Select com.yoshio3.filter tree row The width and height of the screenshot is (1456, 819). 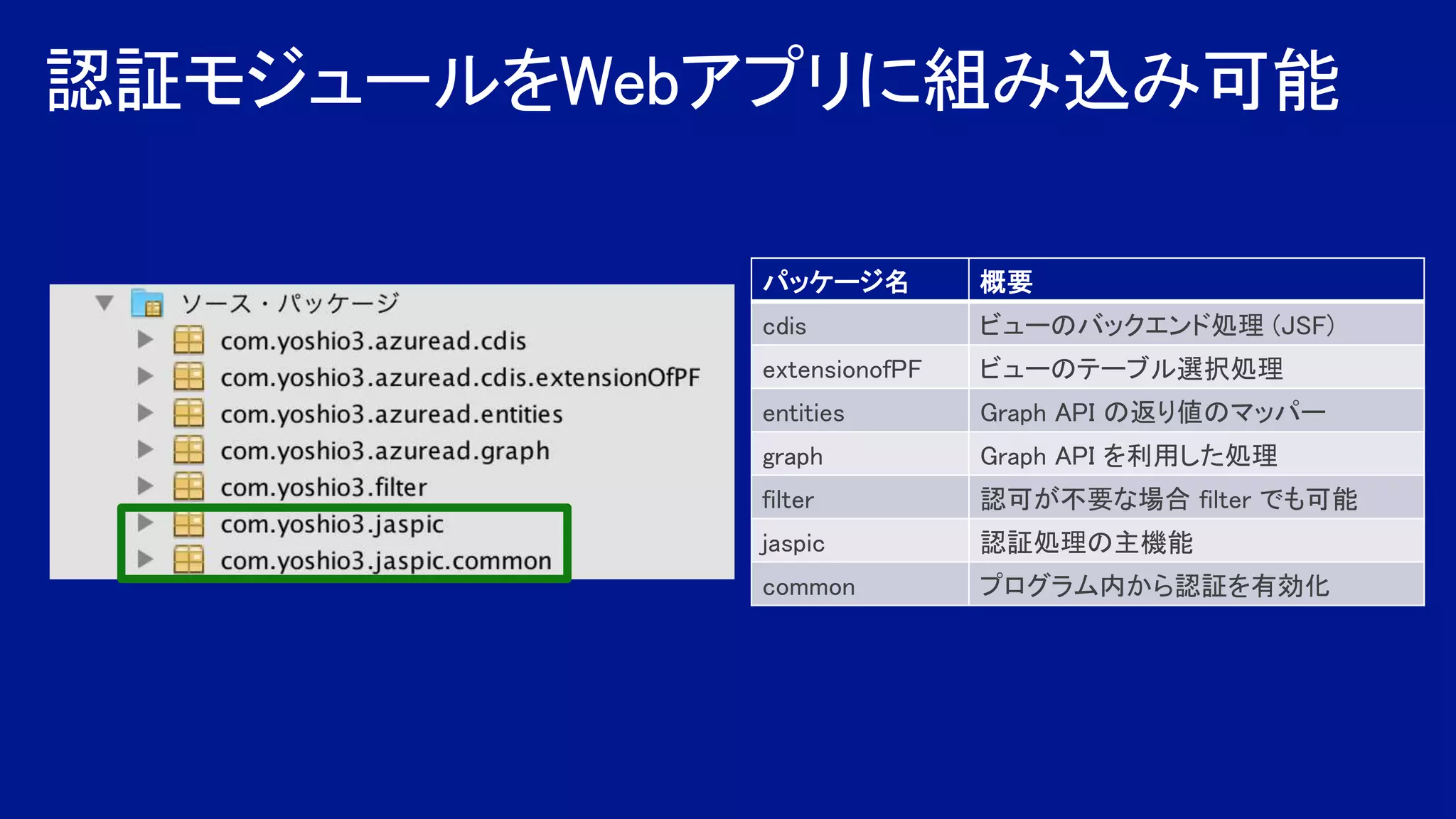(323, 487)
